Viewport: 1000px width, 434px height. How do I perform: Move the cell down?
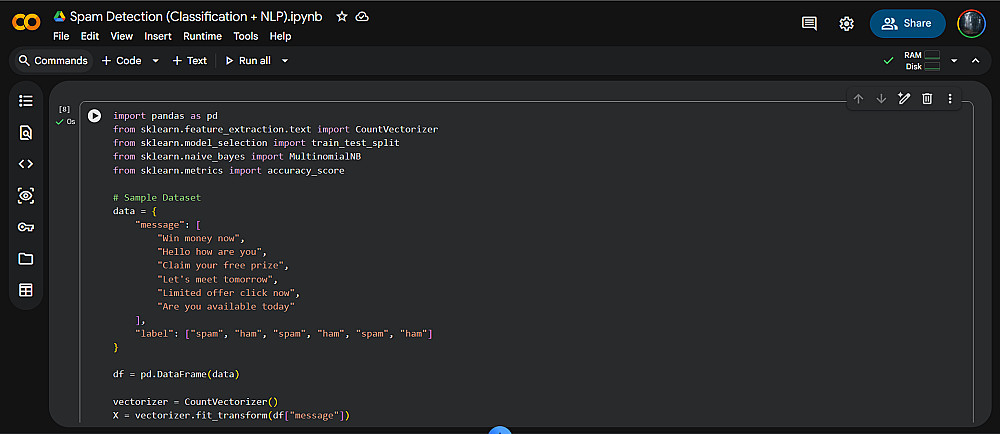point(881,98)
